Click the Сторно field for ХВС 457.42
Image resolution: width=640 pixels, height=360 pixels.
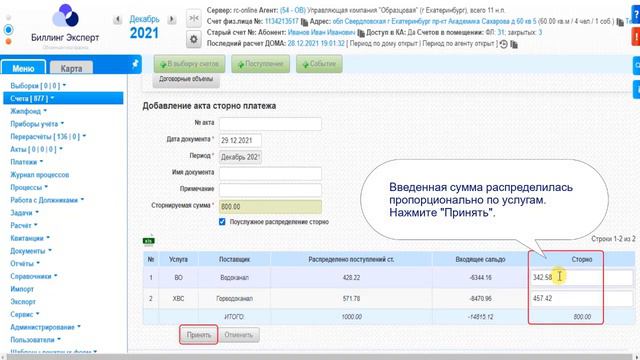pos(582,298)
